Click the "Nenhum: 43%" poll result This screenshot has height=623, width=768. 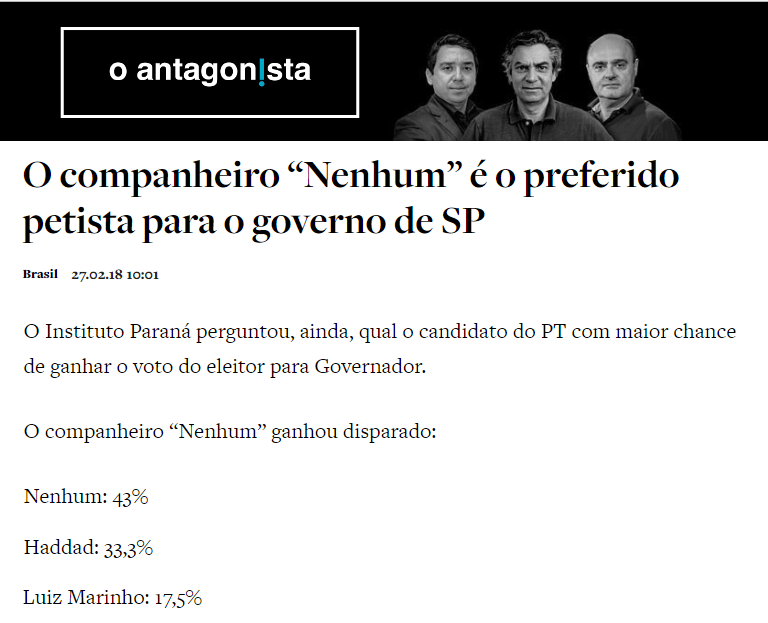[85, 497]
